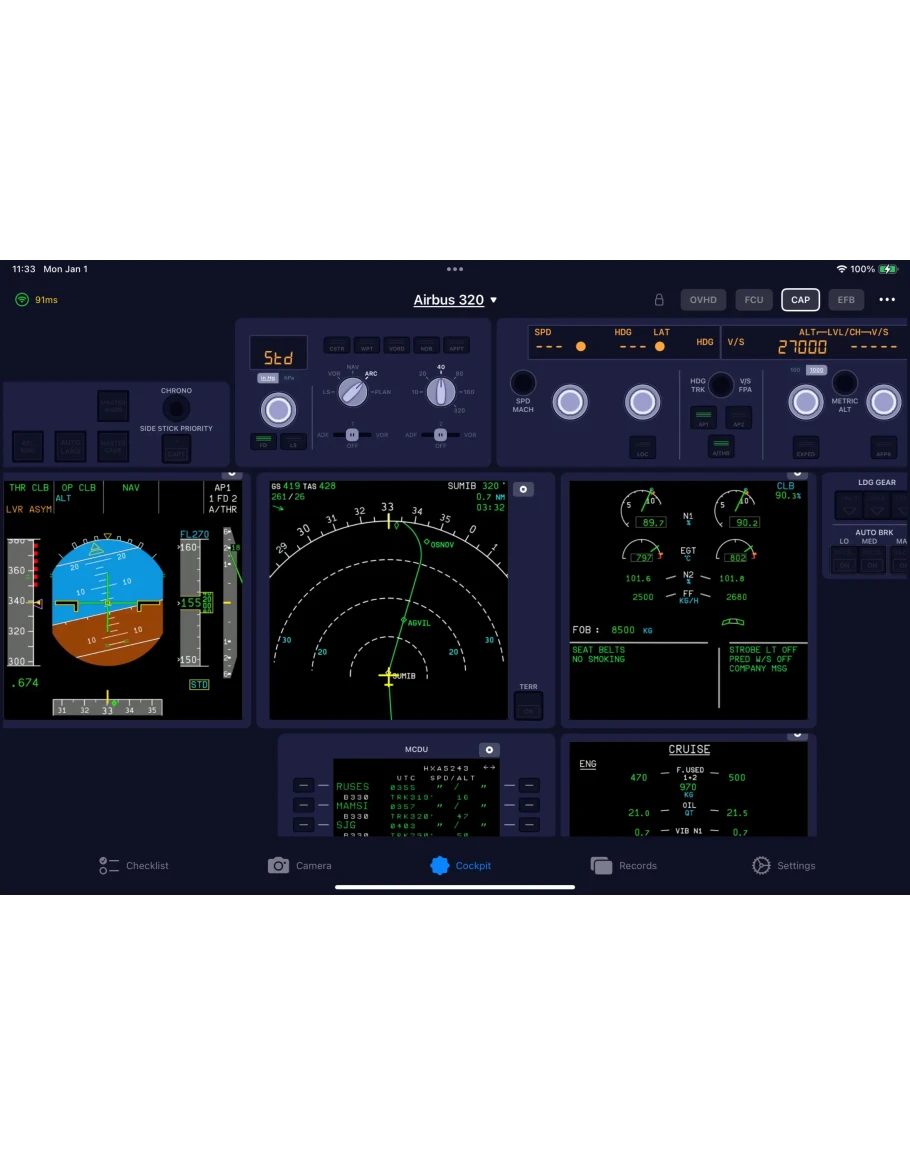Click the AUTO LAND indicator button

click(x=71, y=446)
